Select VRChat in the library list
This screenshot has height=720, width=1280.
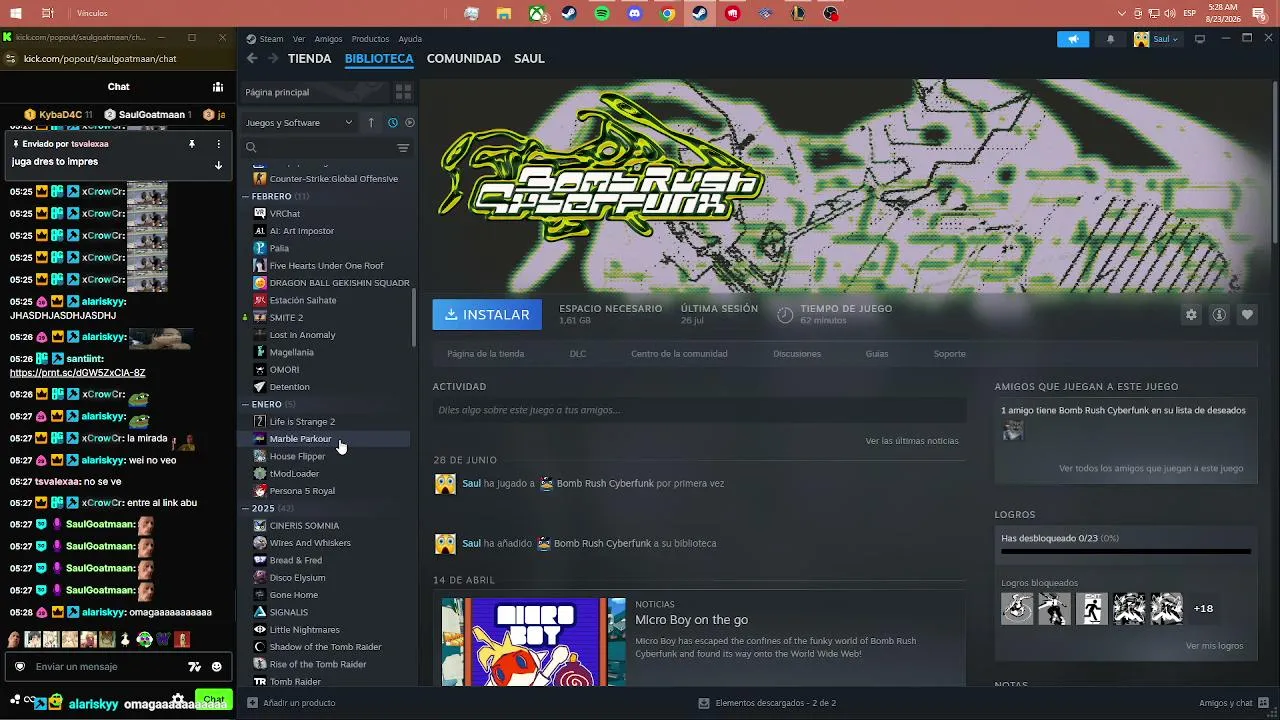point(284,214)
